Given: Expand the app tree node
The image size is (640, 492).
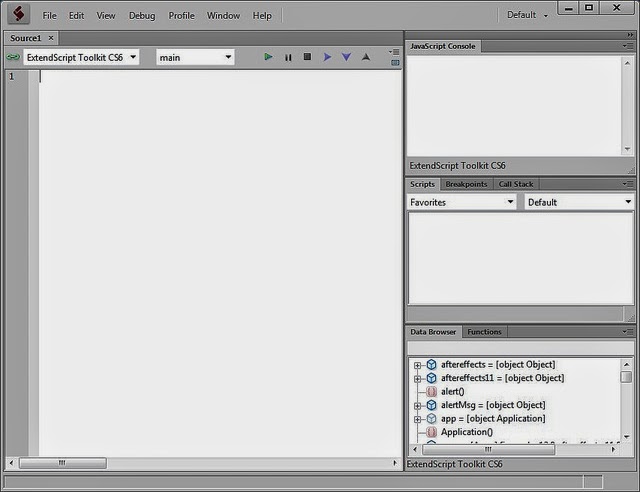Looking at the screenshot, I should point(417,419).
